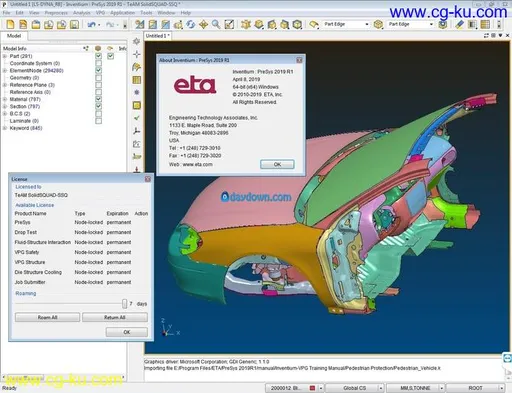Toggle the Element/Node checkbox
Image resolution: width=512 pixels, height=393 pixels.
click(98, 70)
